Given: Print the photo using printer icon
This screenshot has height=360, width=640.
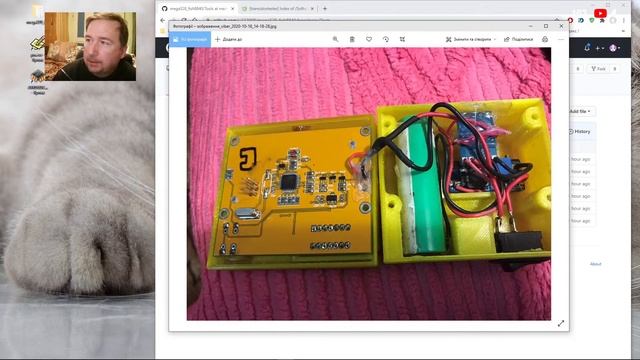Looking at the screenshot, I should click(x=545, y=39).
